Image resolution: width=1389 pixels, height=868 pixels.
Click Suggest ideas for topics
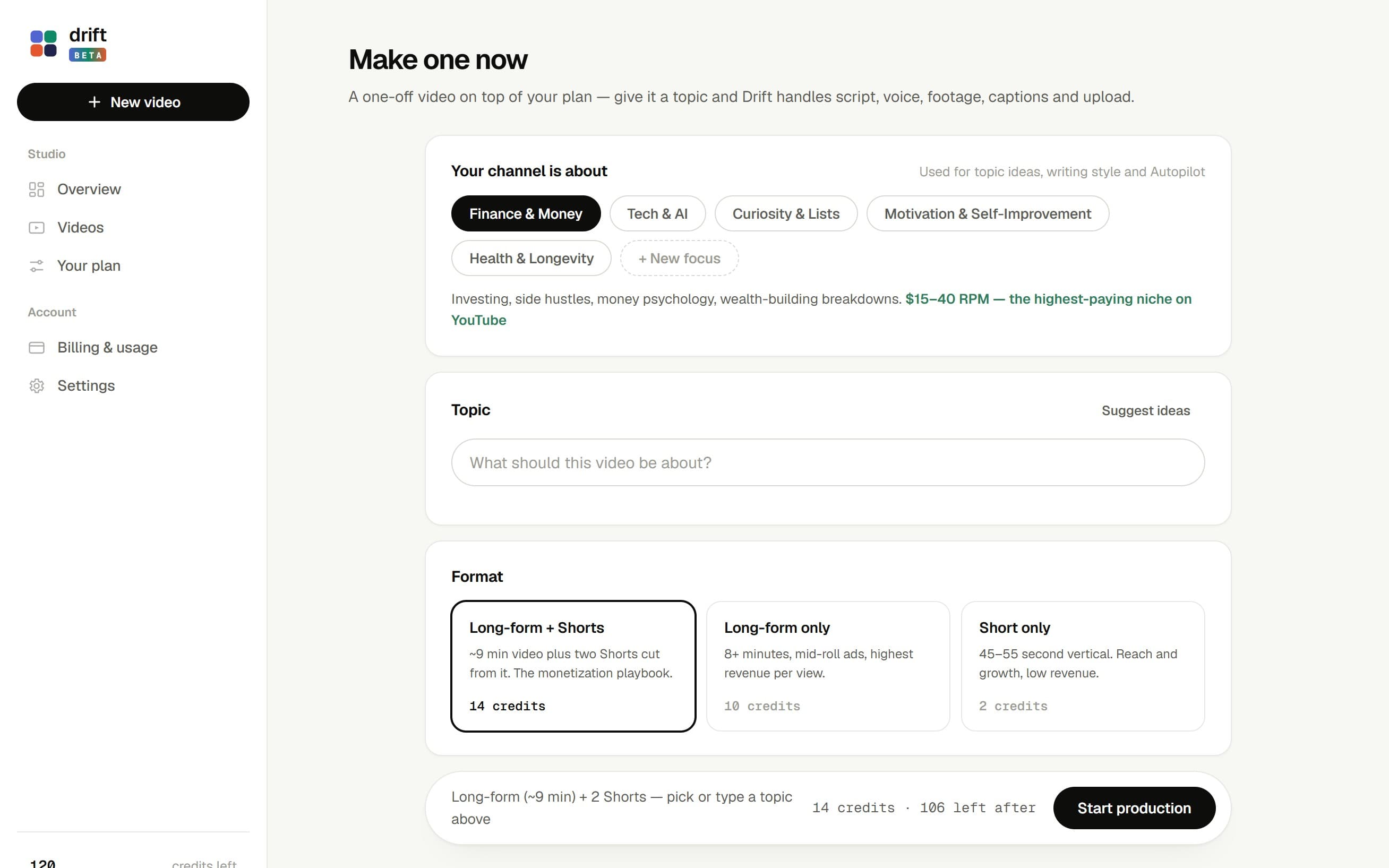point(1146,410)
